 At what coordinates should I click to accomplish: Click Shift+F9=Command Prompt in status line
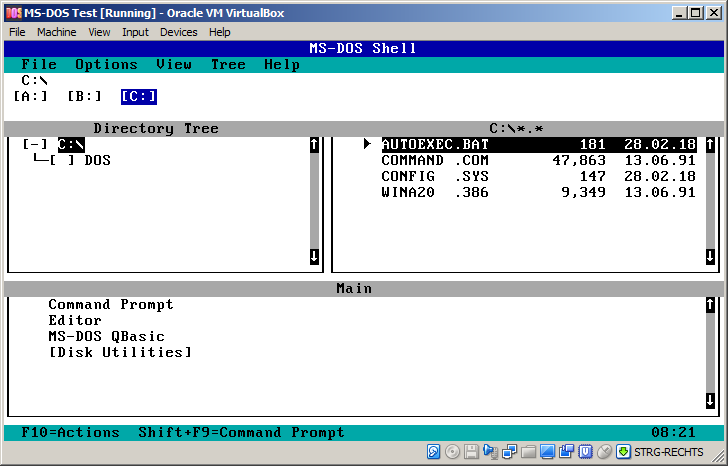(x=241, y=433)
